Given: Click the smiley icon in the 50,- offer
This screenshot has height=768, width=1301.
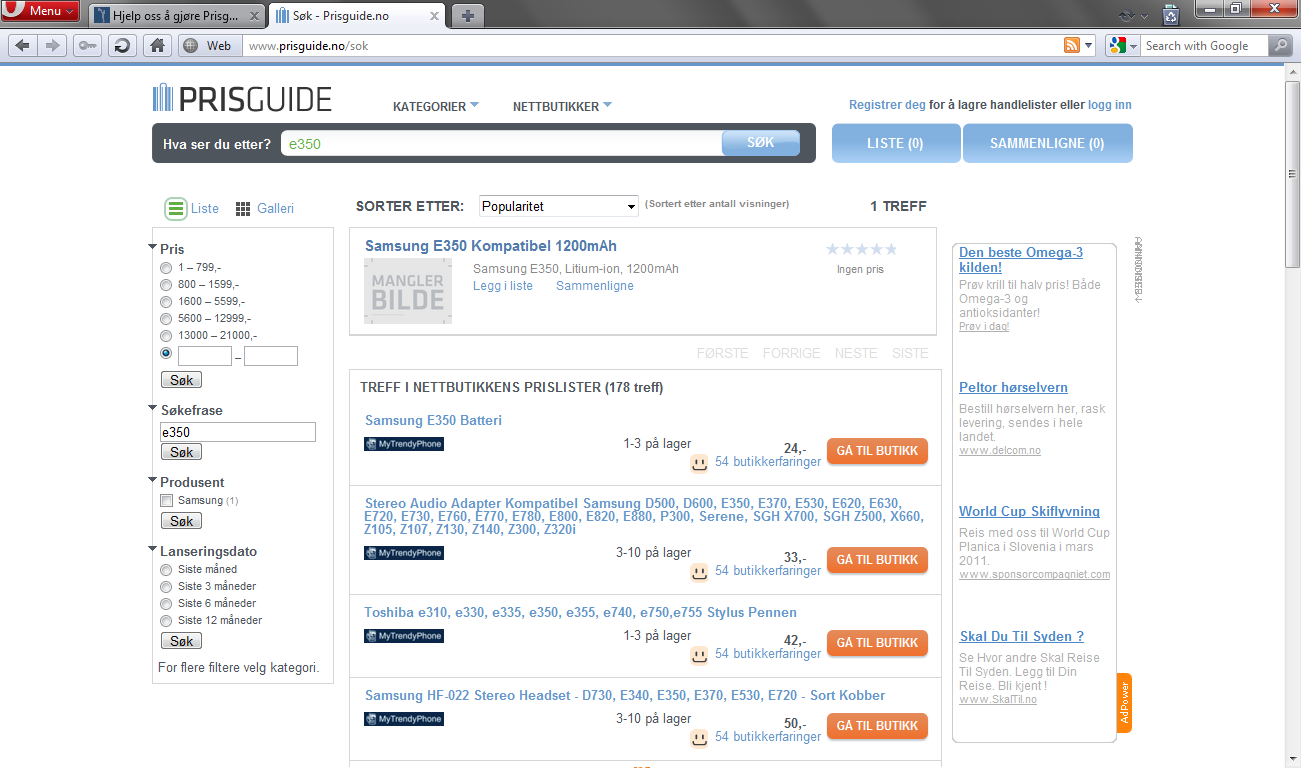Looking at the screenshot, I should (699, 738).
